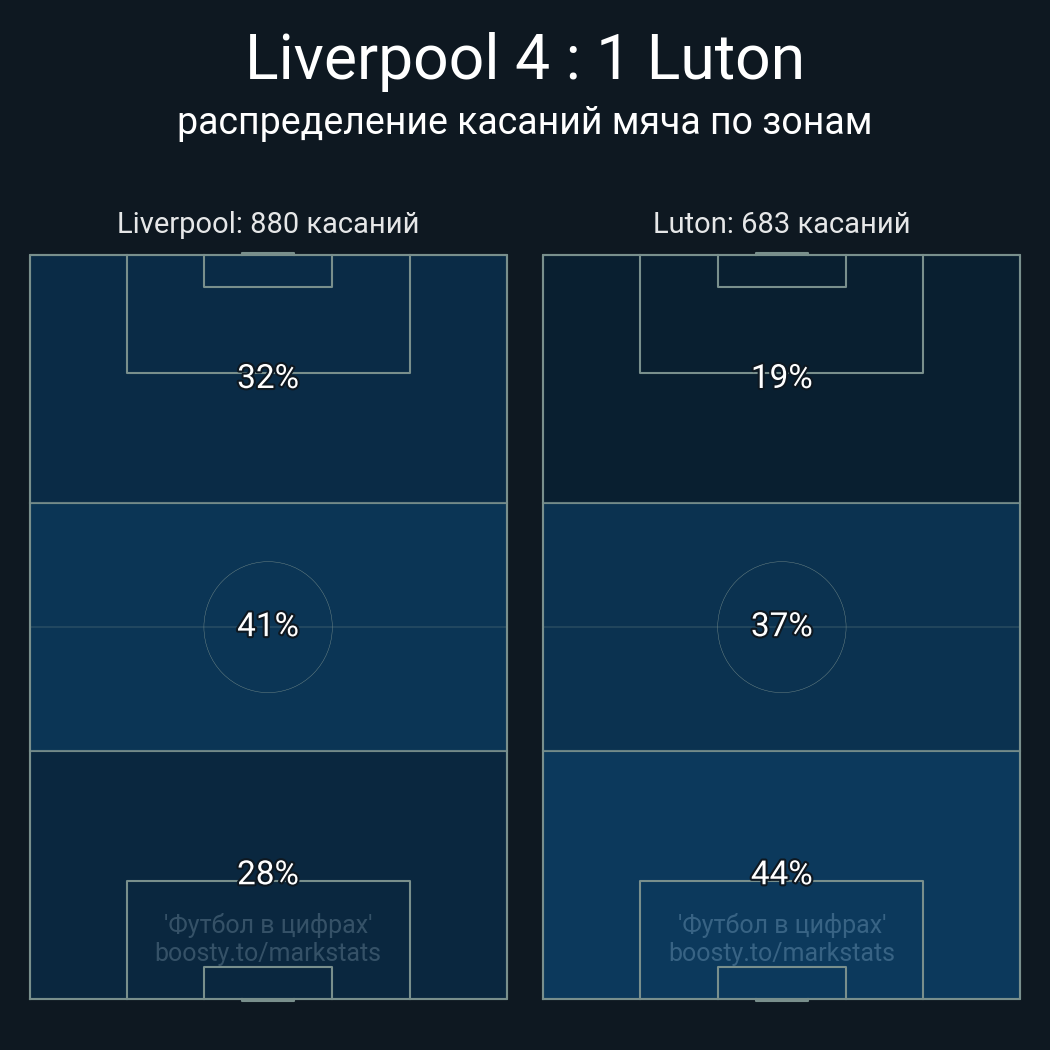Click the bottom six-yard box on Luton pitch
Screen dimensions: 1050x1050
click(781, 982)
